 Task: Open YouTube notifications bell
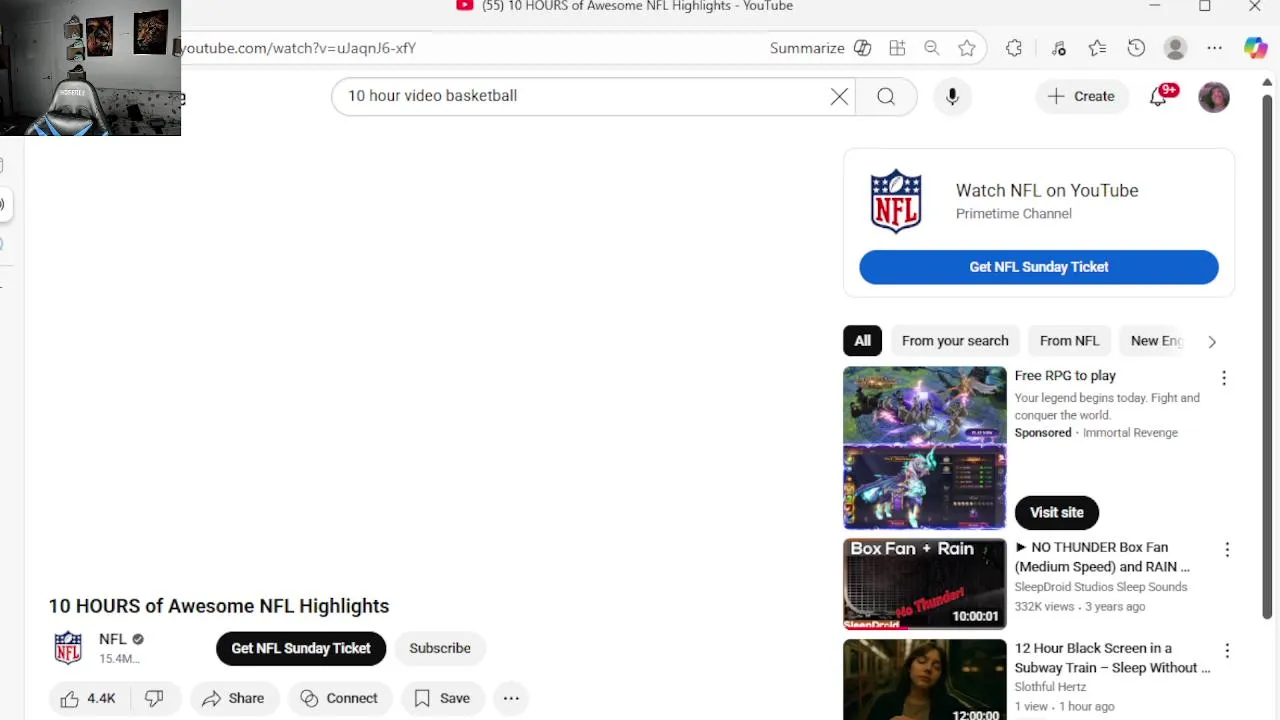click(1158, 96)
